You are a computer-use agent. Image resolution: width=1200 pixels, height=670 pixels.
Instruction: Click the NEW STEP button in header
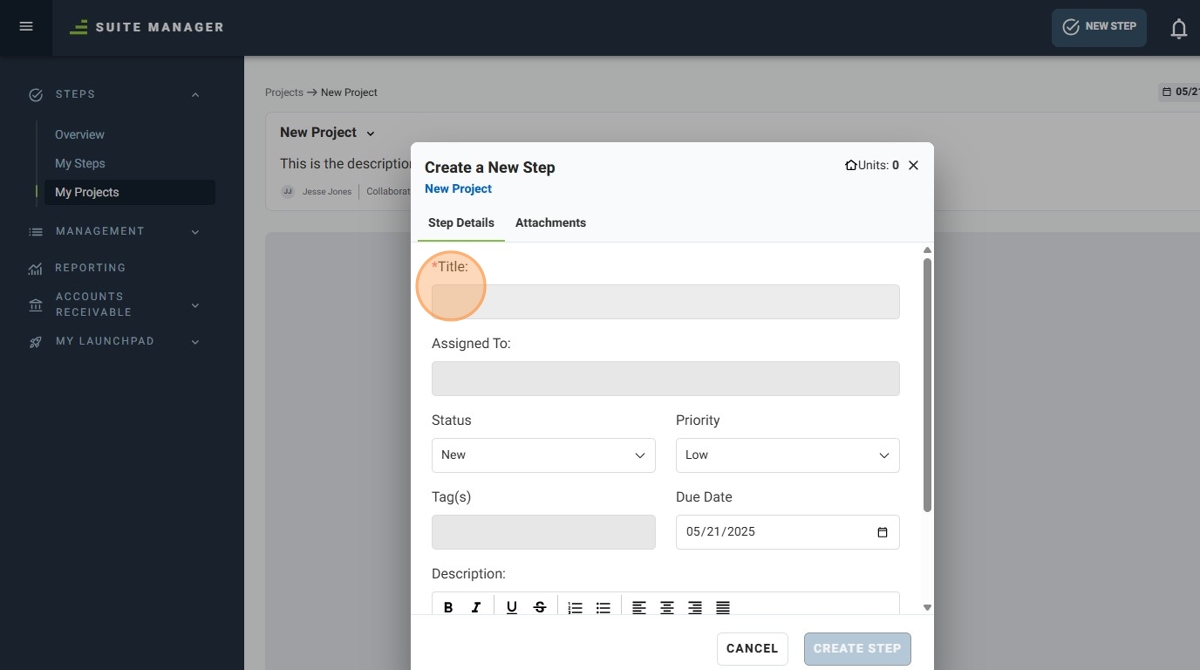coord(1099,27)
